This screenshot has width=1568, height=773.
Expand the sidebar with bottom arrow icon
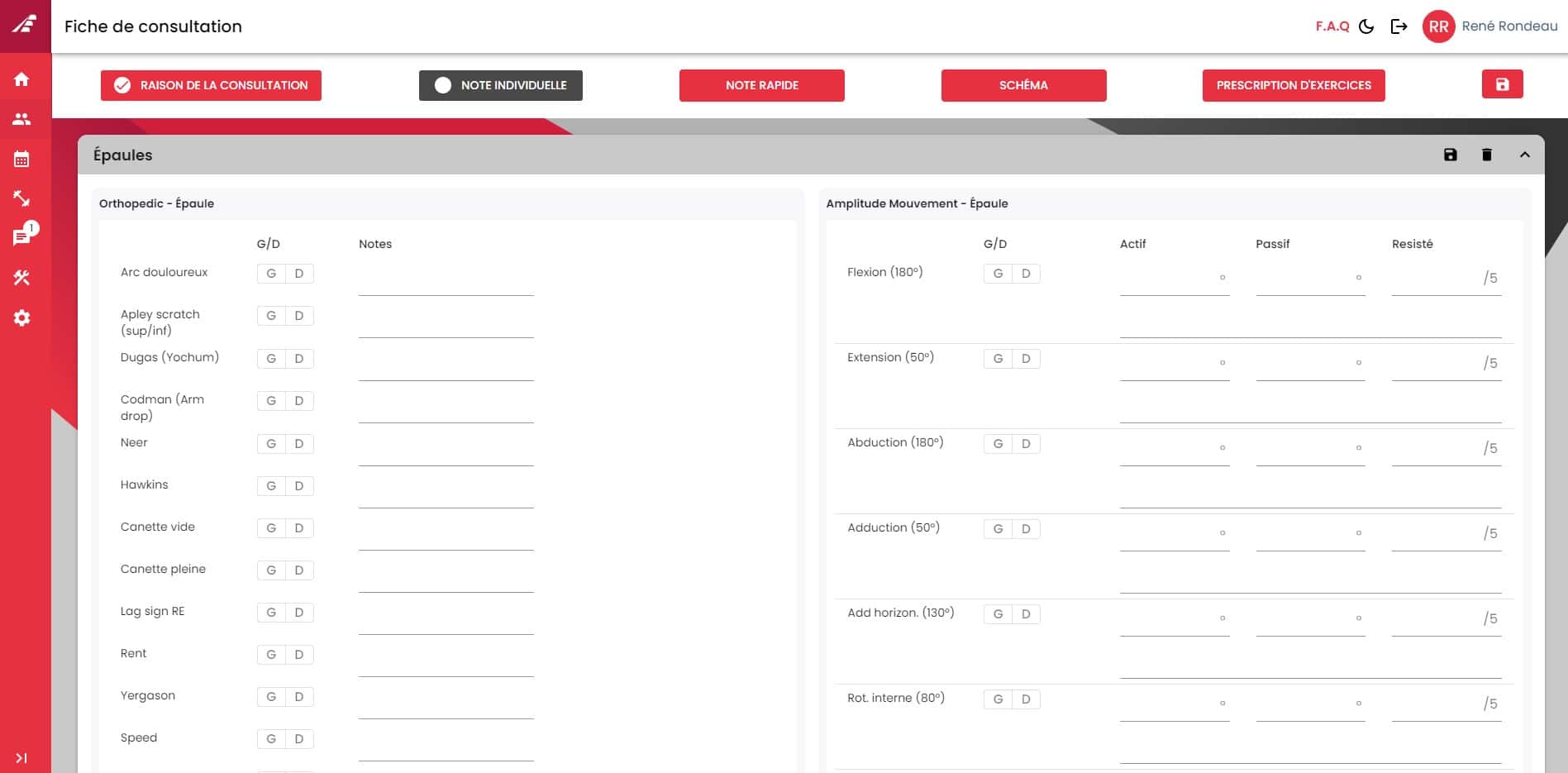pyautogui.click(x=21, y=758)
